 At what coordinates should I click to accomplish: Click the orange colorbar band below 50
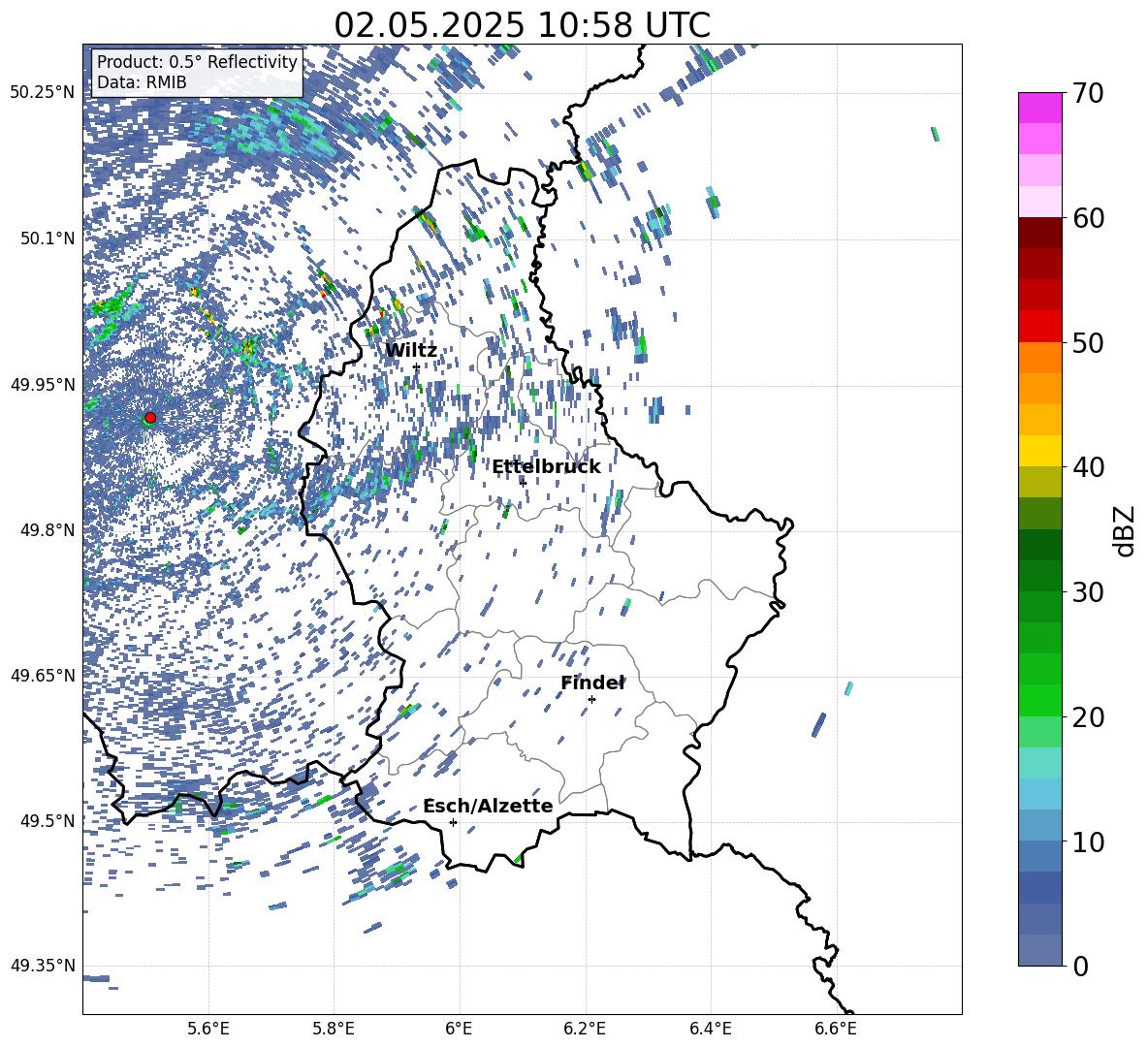click(x=1039, y=358)
